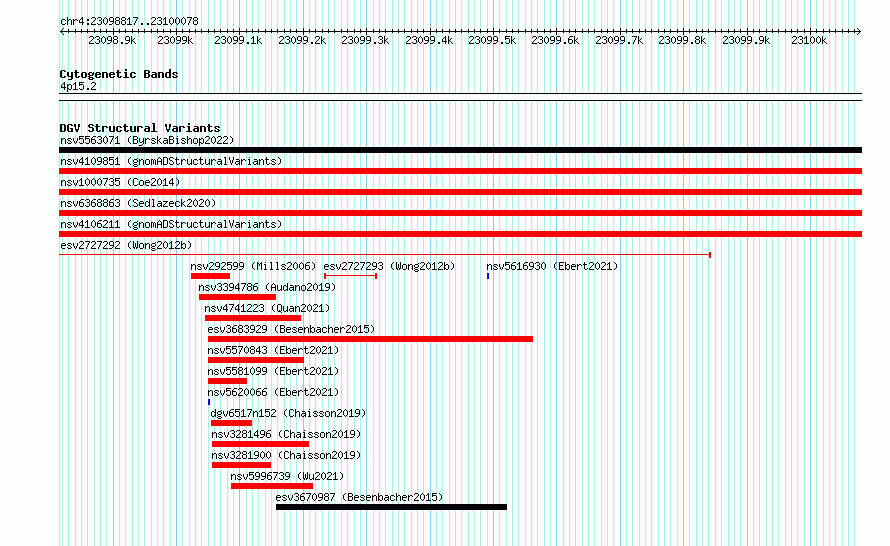Click the 23098.9k ruler tick label

coord(112,40)
